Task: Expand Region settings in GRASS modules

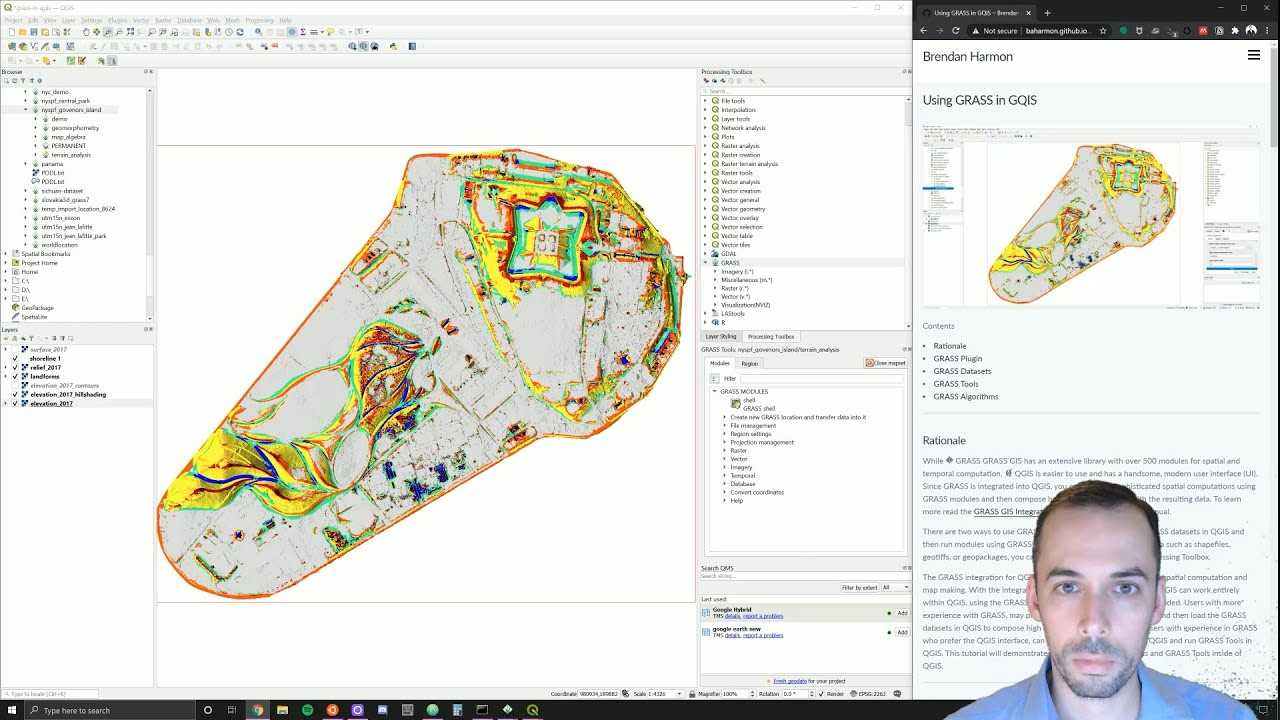Action: (725, 434)
